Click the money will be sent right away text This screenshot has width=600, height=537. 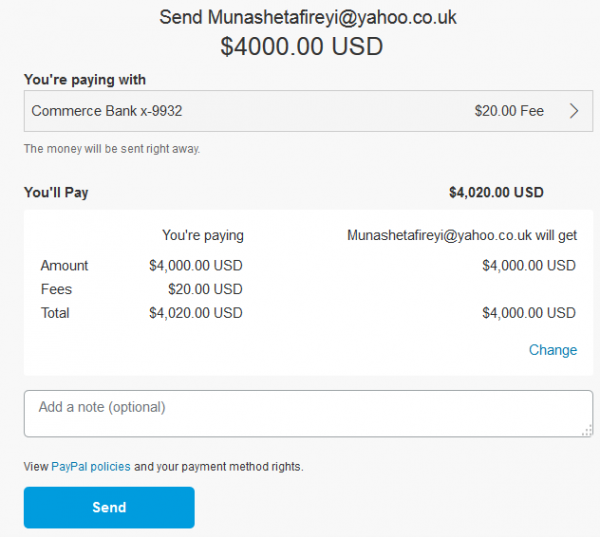[112, 149]
